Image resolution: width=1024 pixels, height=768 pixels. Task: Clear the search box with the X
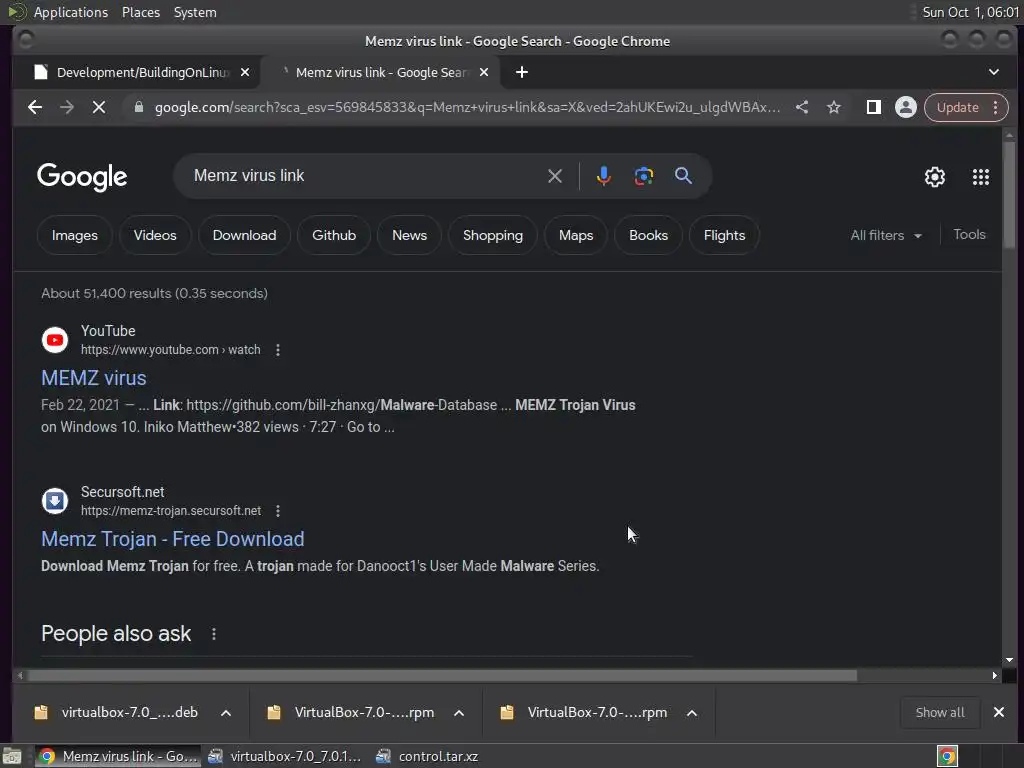(x=554, y=176)
